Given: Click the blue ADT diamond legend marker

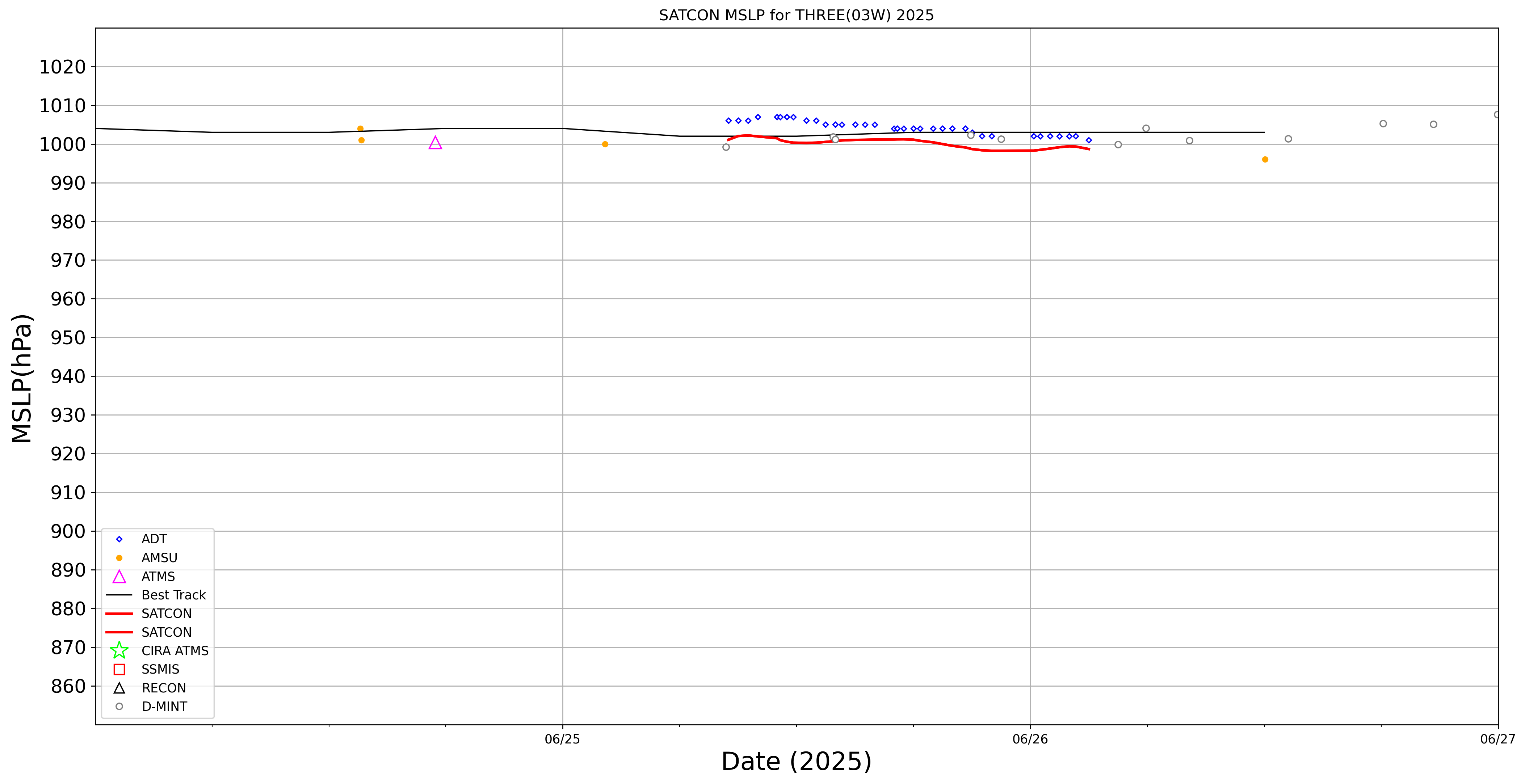Looking at the screenshot, I should point(119,539).
